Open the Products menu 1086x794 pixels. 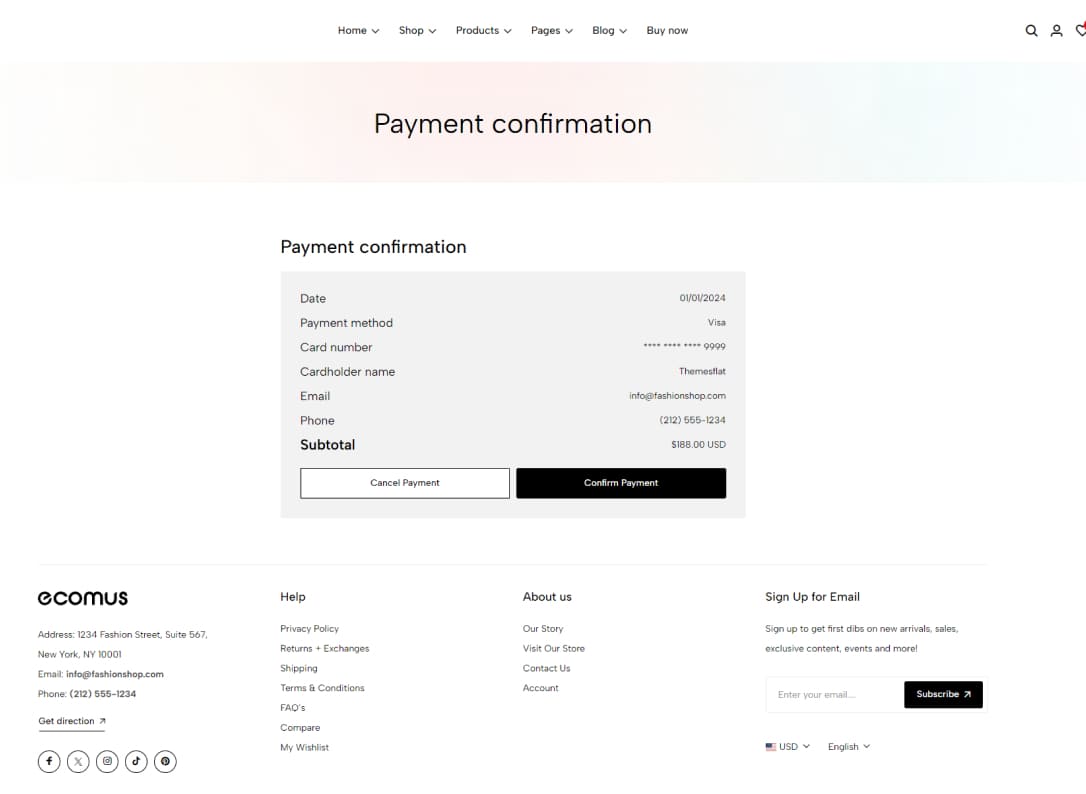coord(483,30)
